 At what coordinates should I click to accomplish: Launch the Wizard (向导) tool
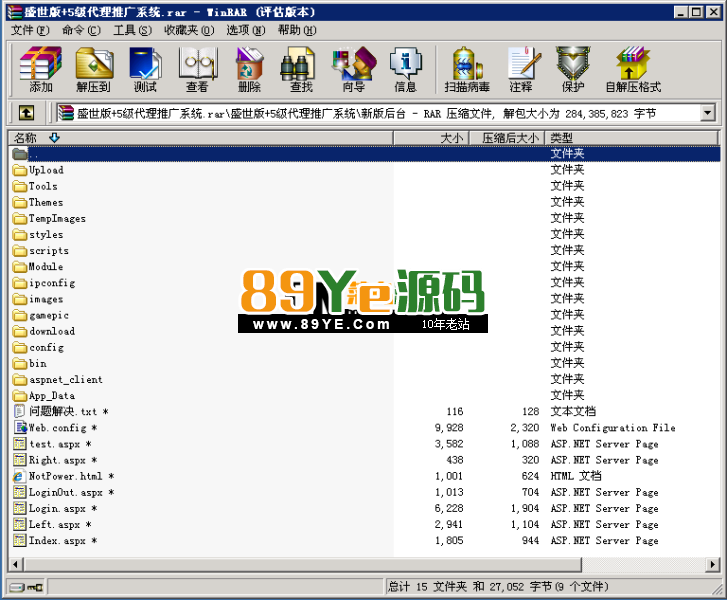click(354, 69)
